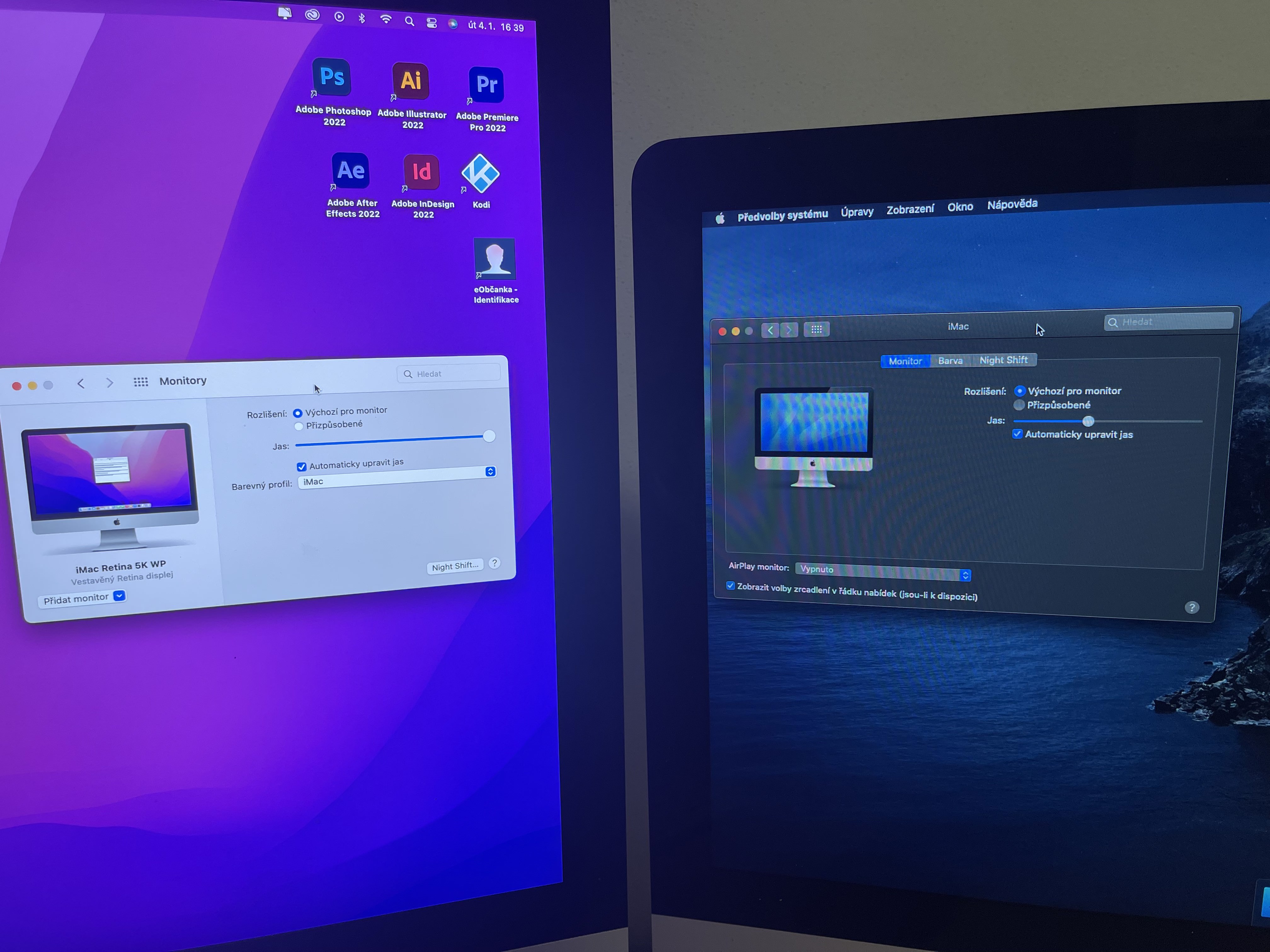Select the Přizpůsobené radio button in the Monitory window
The image size is (1270, 952).
[299, 426]
